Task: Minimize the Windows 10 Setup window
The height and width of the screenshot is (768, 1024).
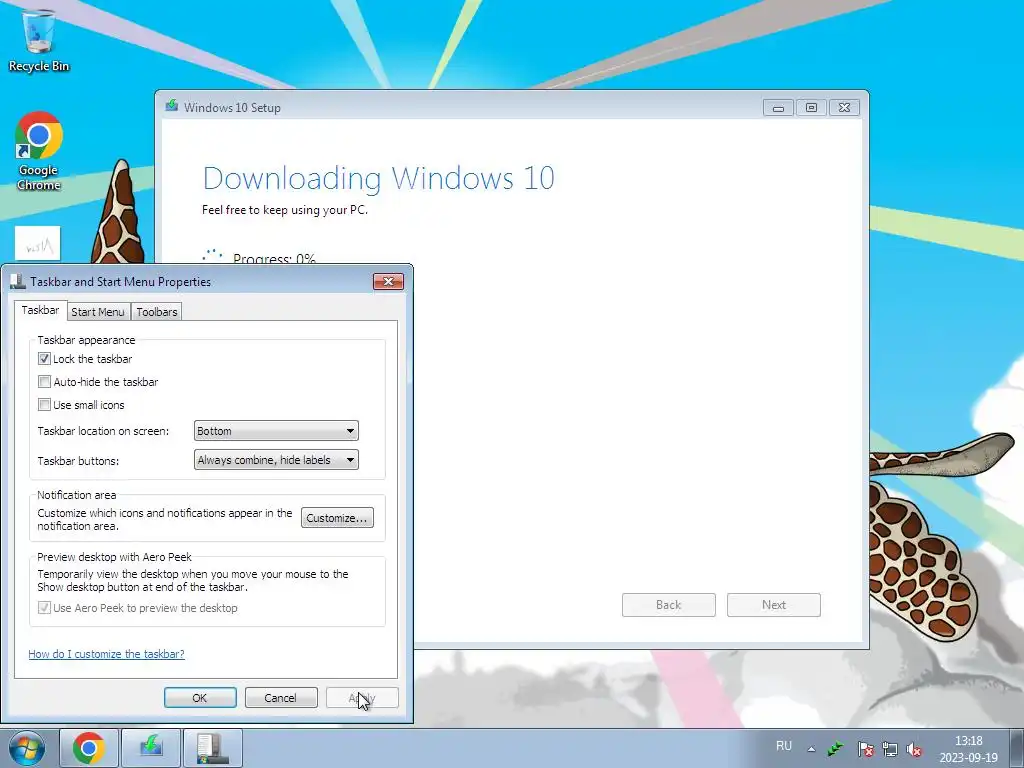Action: coord(778,108)
